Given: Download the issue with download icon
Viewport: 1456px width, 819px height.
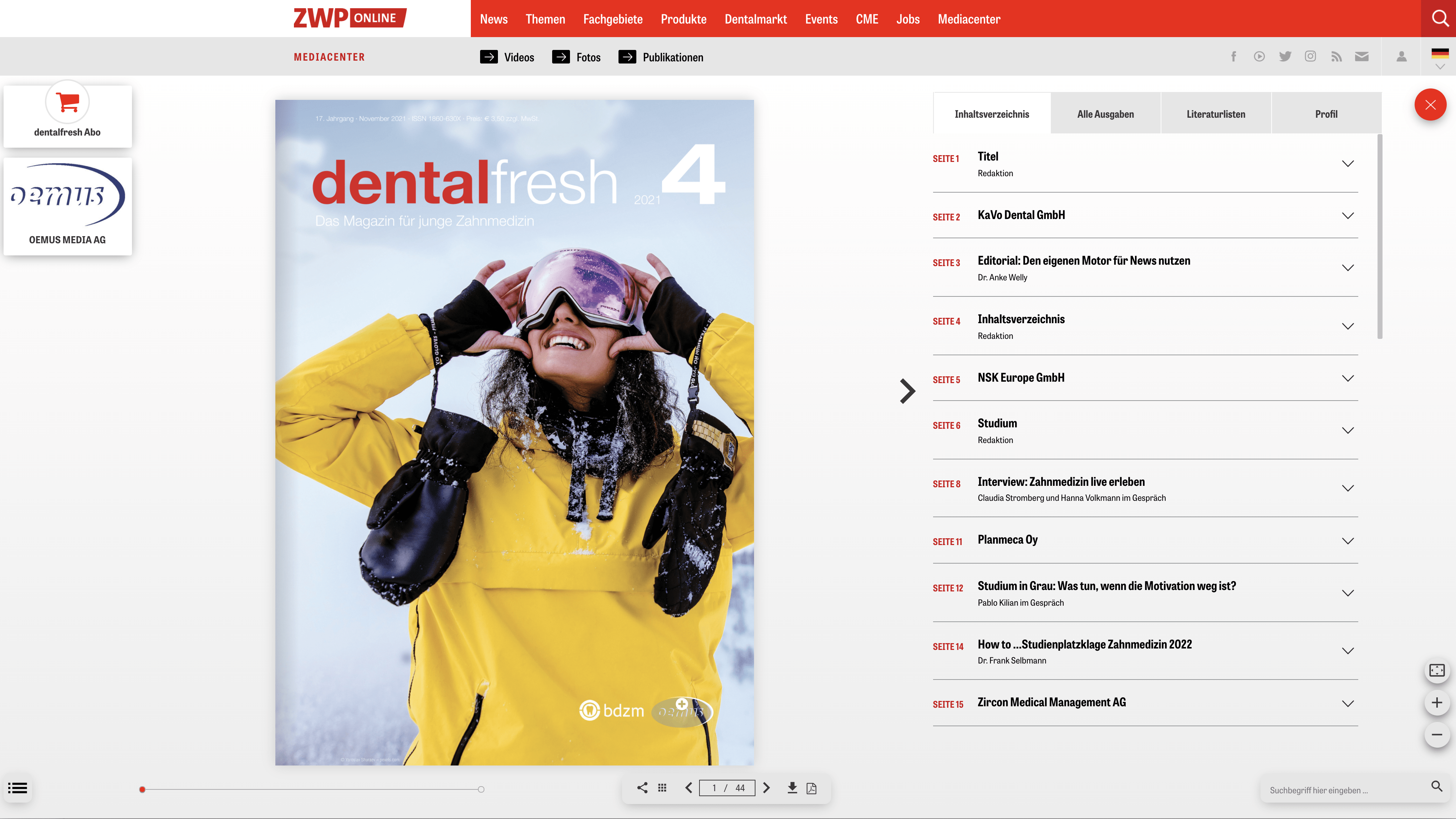Looking at the screenshot, I should point(793,788).
